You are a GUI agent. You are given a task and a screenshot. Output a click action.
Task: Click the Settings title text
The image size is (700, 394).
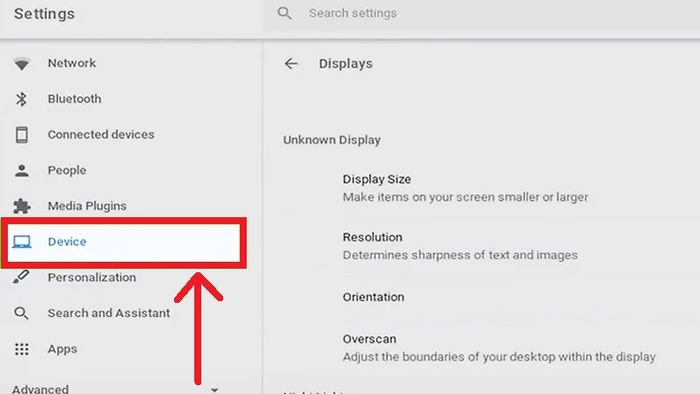pyautogui.click(x=44, y=14)
